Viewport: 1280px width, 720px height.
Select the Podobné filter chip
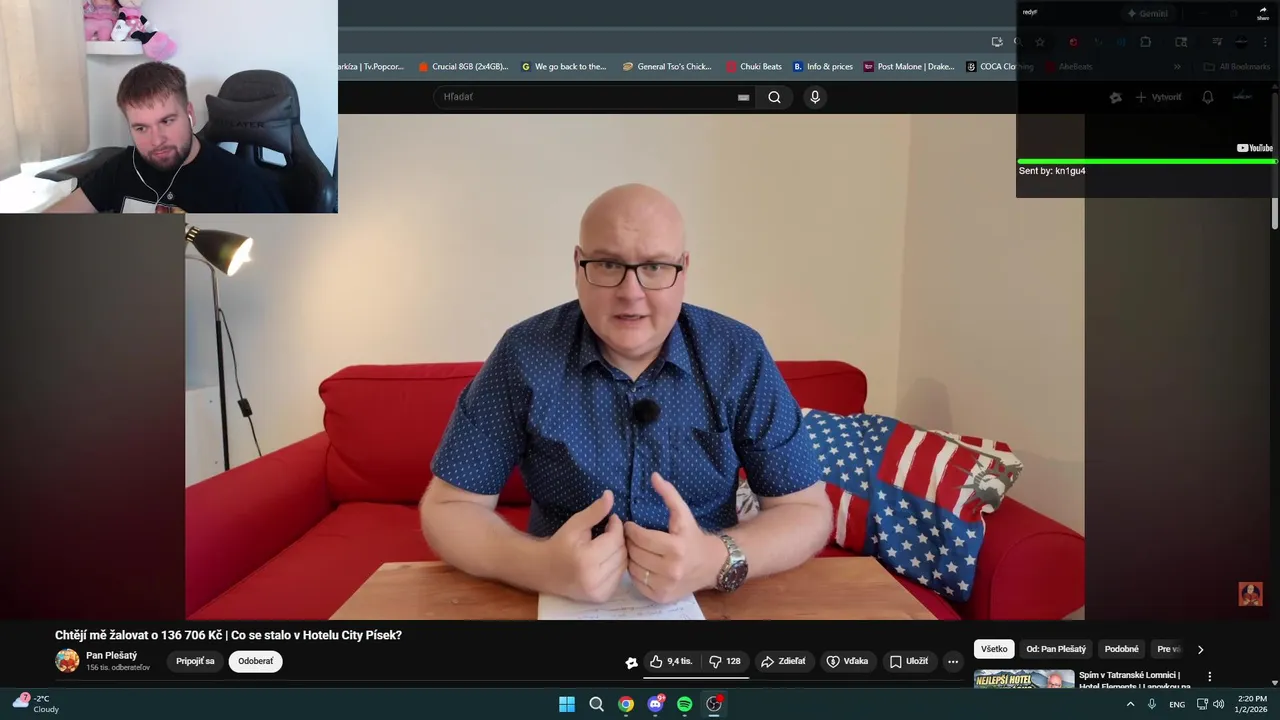point(1121,649)
